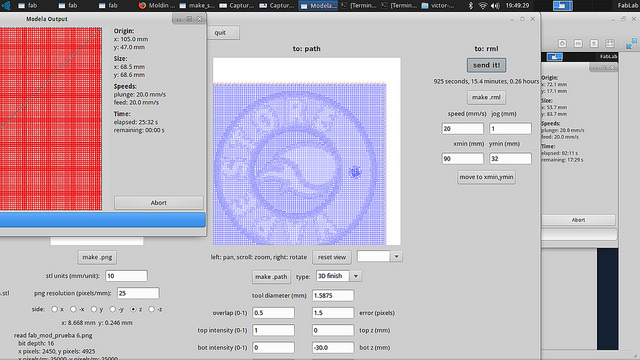Click the red toolpath drawing in Modela Output

click(x=51, y=119)
